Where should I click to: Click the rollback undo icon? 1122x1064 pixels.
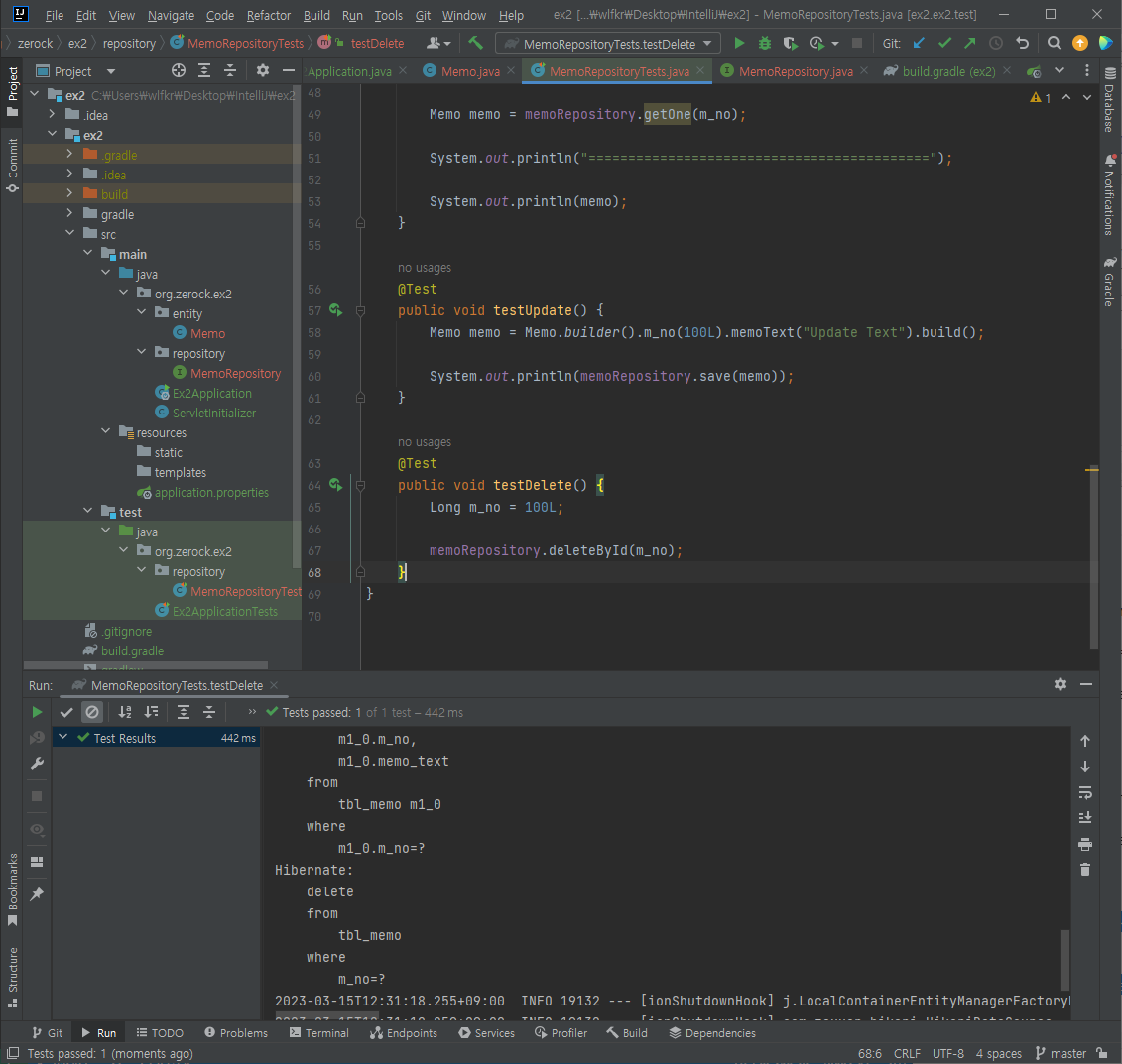[1022, 43]
